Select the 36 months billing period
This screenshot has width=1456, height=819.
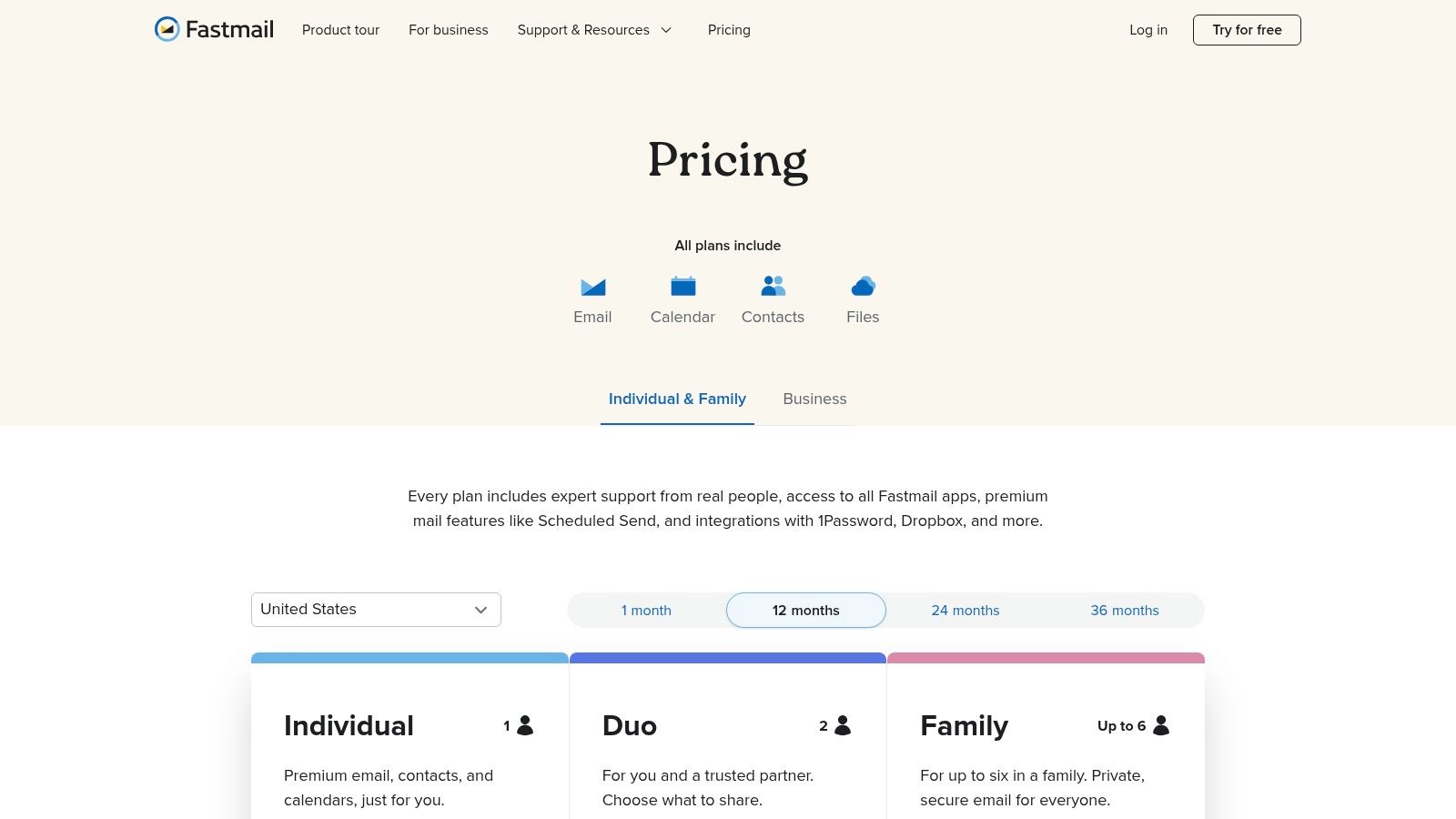1125,611
